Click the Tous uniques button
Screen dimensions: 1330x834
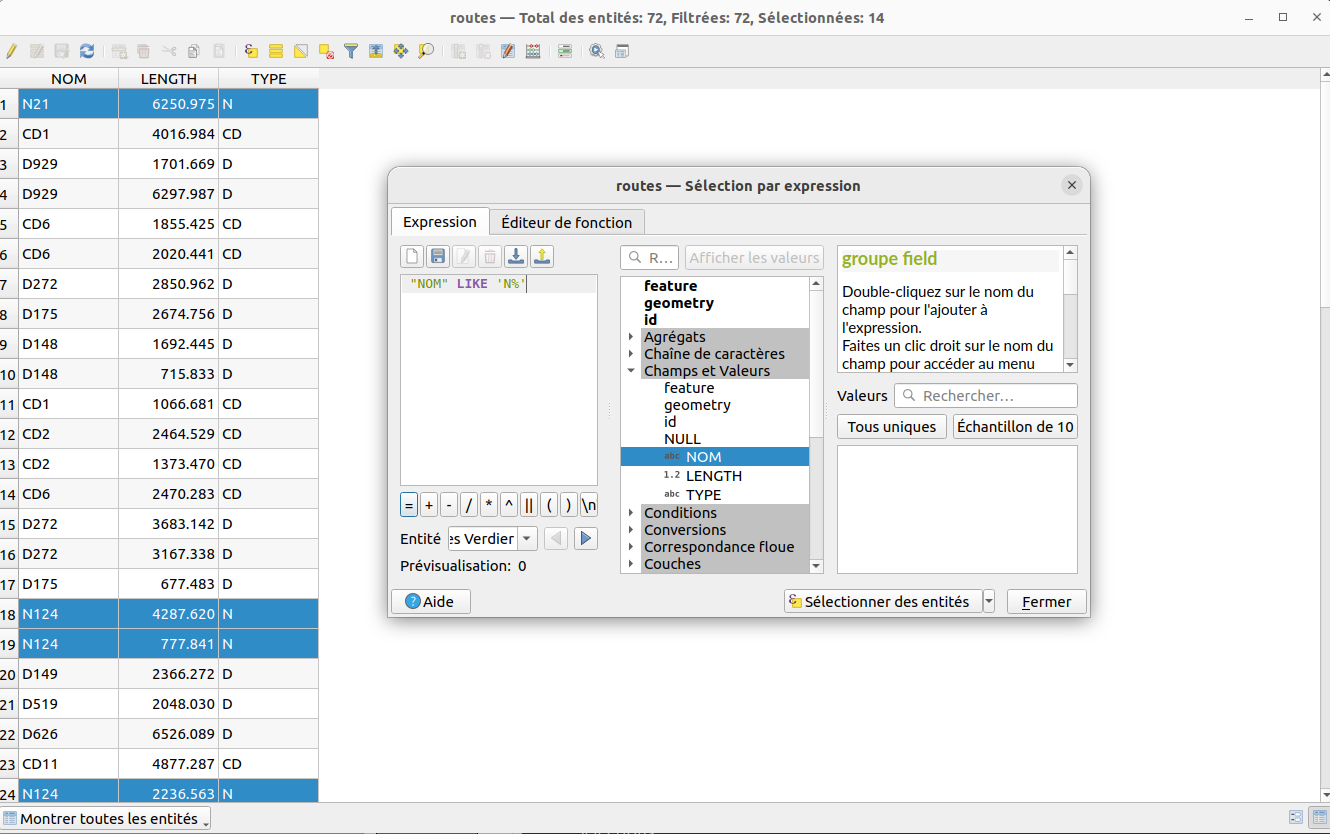[x=892, y=427]
